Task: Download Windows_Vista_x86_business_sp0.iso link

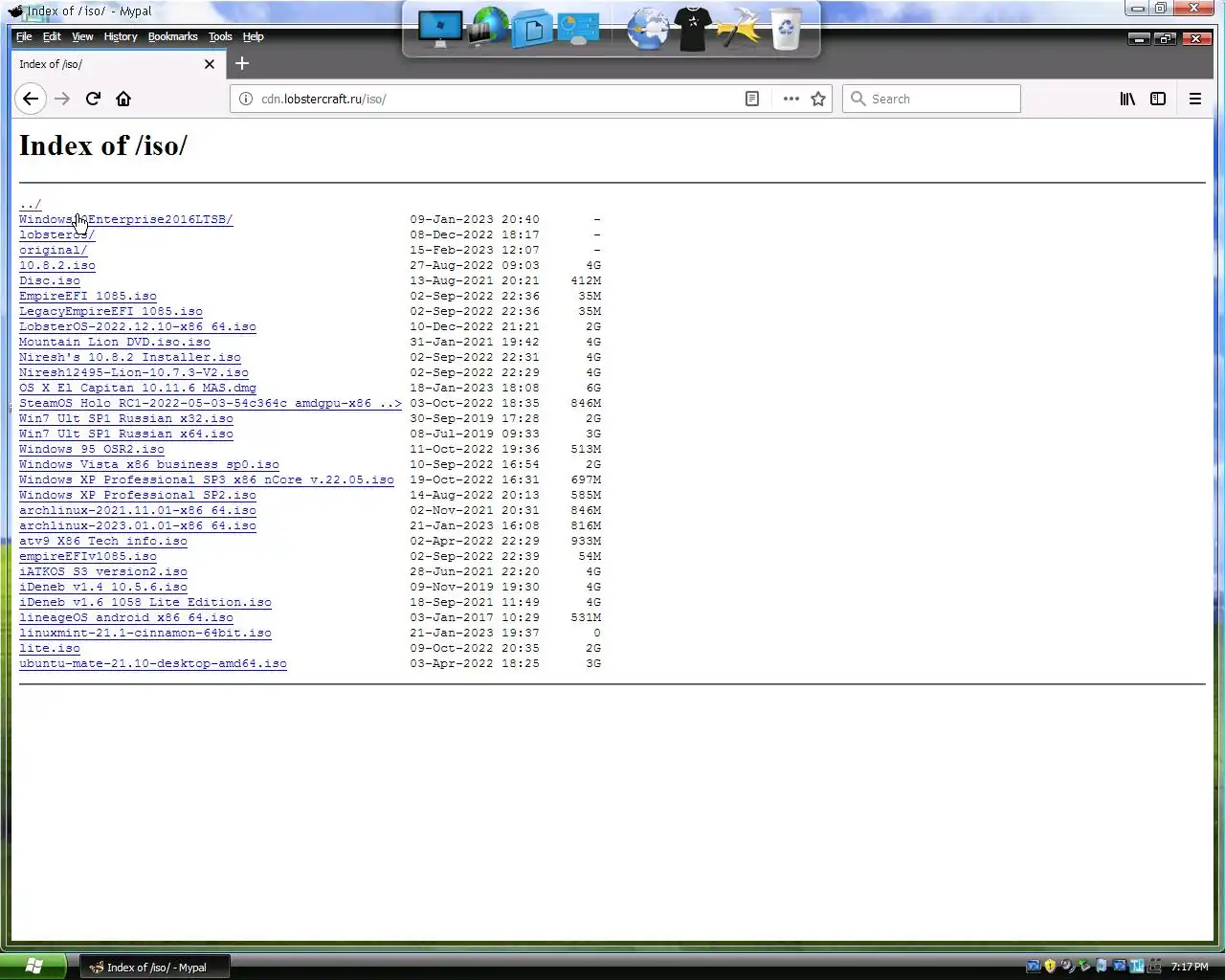Action: pos(149,464)
